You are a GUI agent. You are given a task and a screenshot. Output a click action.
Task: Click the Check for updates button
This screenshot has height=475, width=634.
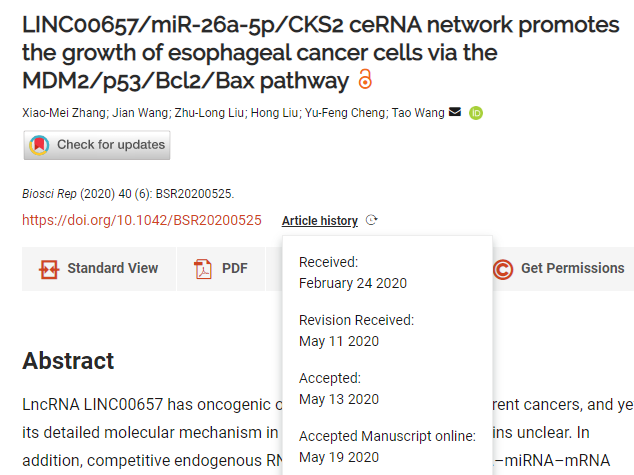pyautogui.click(x=97, y=145)
